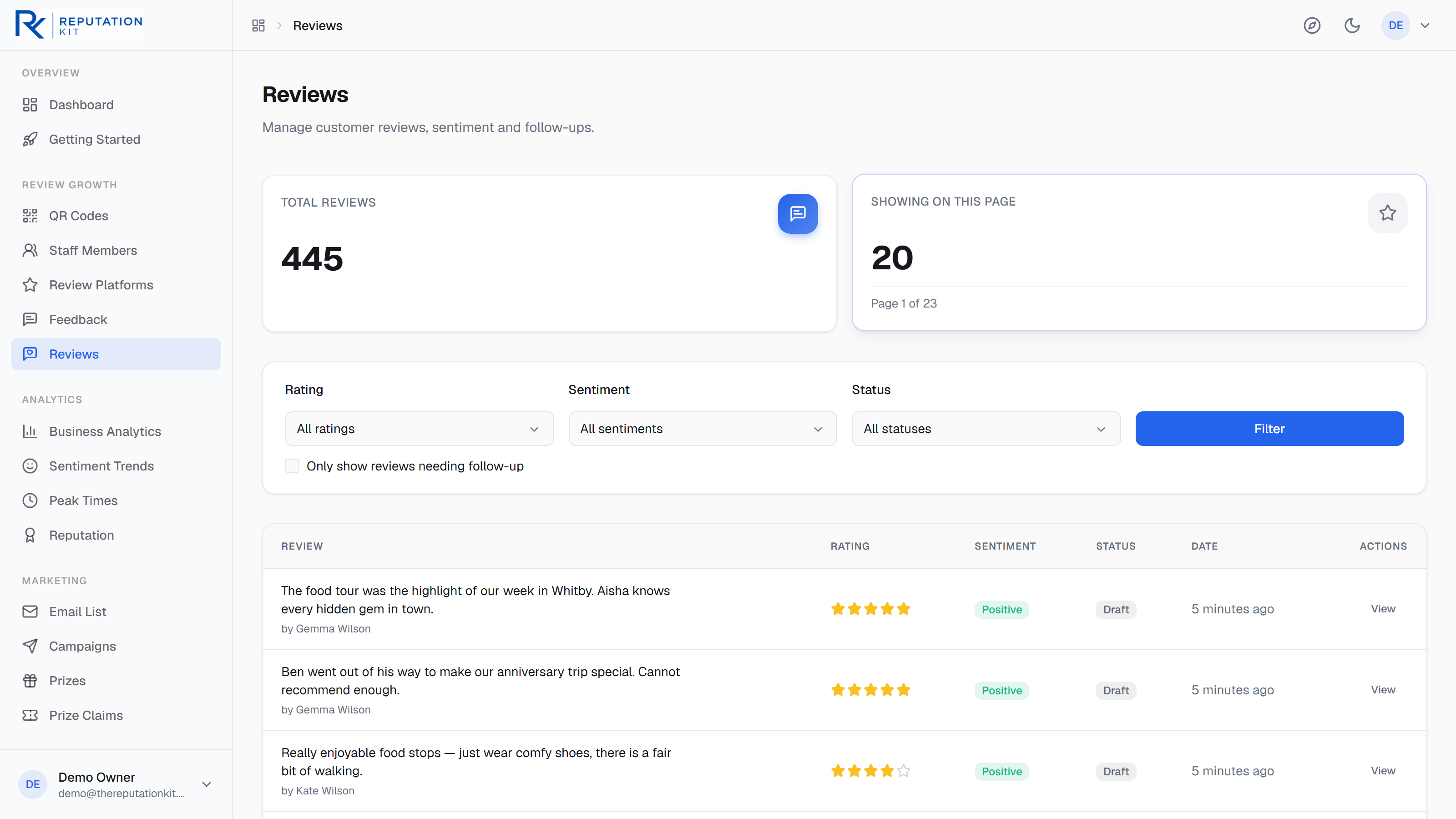Click the Dashboard sidebar icon
The width and height of the screenshot is (1456, 819).
(x=30, y=105)
